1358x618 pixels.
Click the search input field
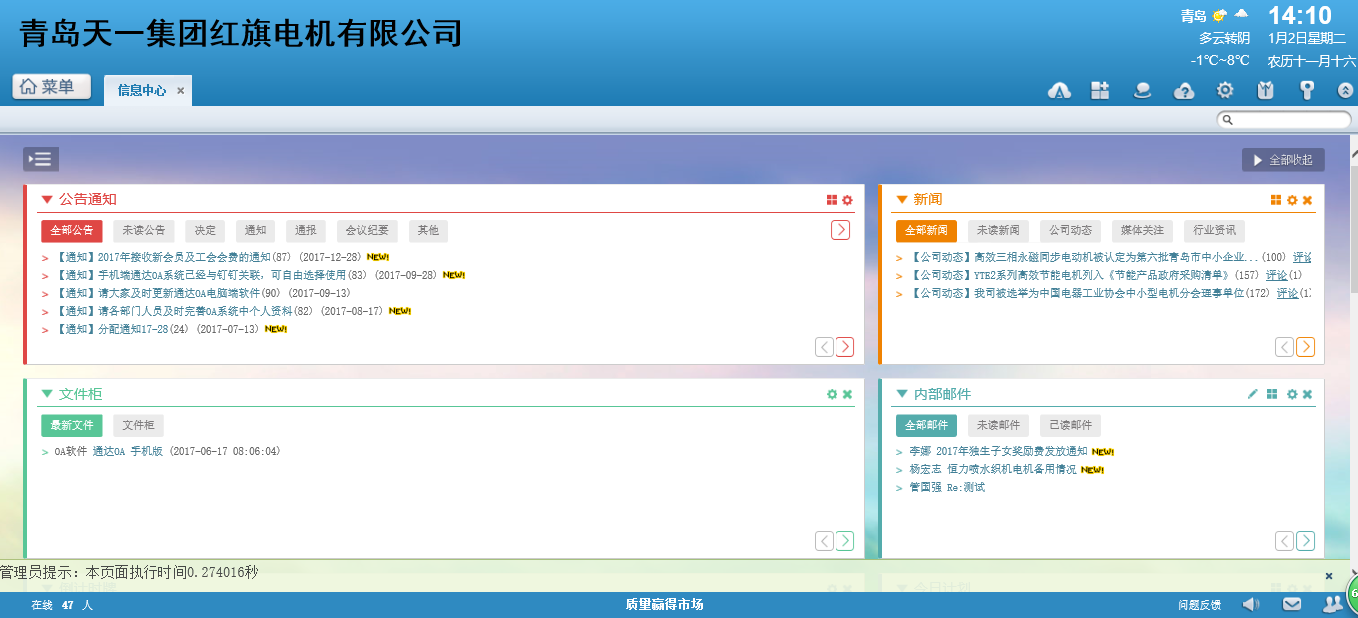point(1283,120)
